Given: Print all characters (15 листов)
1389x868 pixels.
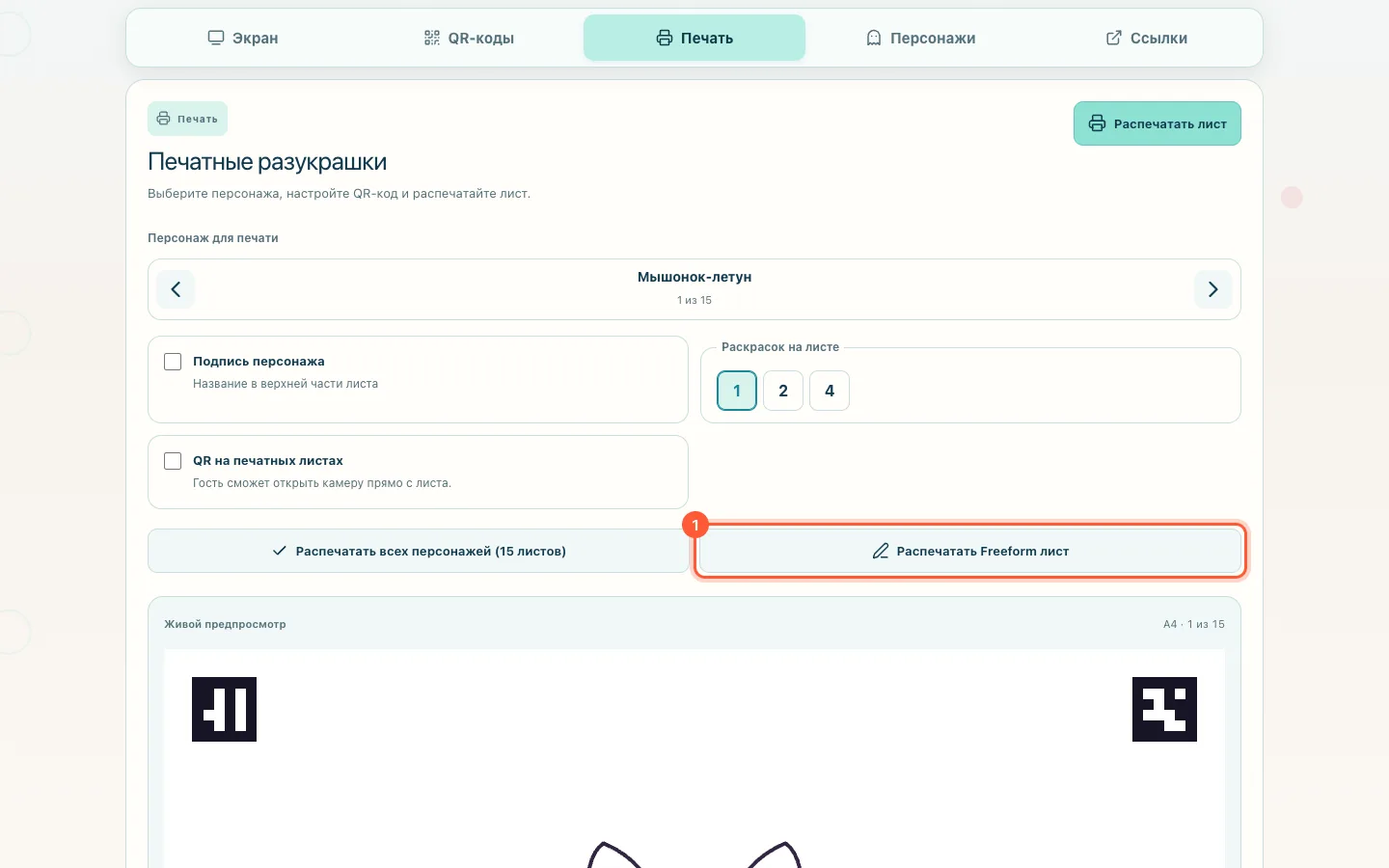Looking at the screenshot, I should [419, 551].
